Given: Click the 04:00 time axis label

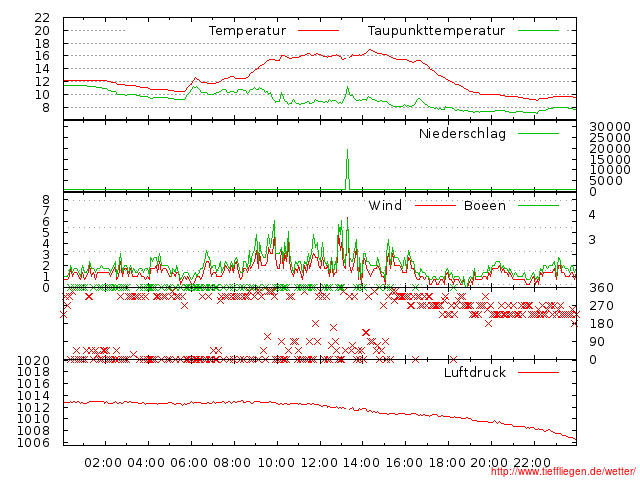Looking at the screenshot, I should [x=146, y=463].
